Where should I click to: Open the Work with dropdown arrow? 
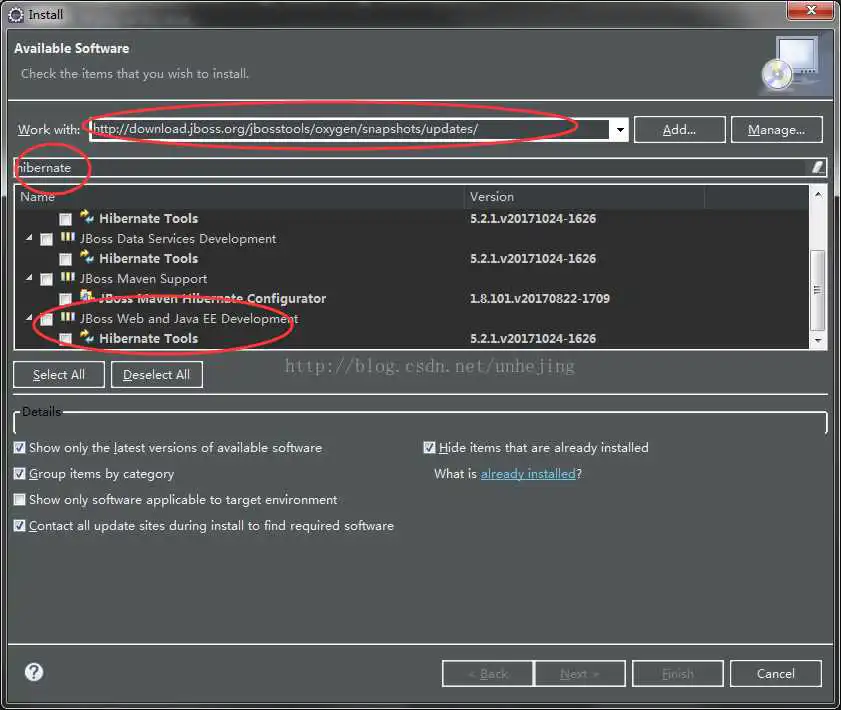coord(619,129)
